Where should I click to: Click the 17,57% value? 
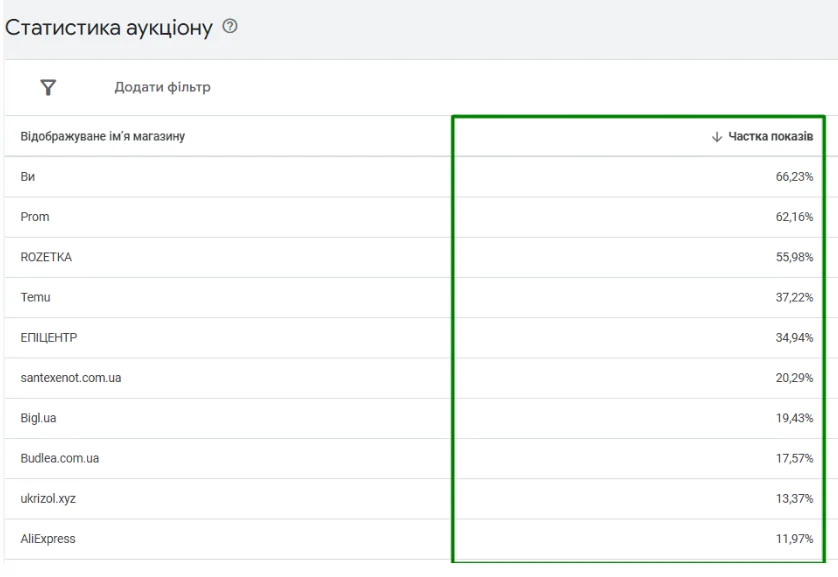[x=794, y=458]
